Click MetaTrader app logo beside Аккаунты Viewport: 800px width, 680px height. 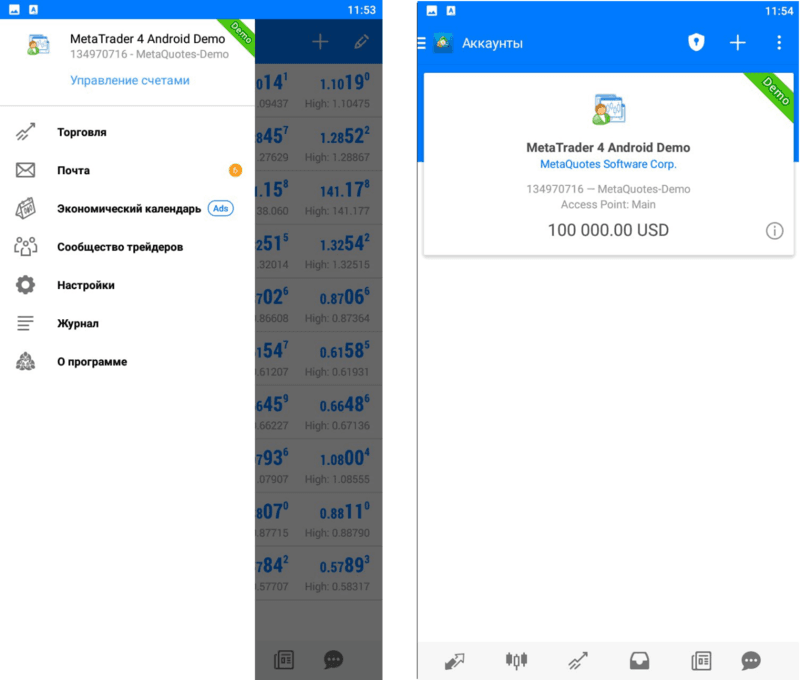[443, 43]
